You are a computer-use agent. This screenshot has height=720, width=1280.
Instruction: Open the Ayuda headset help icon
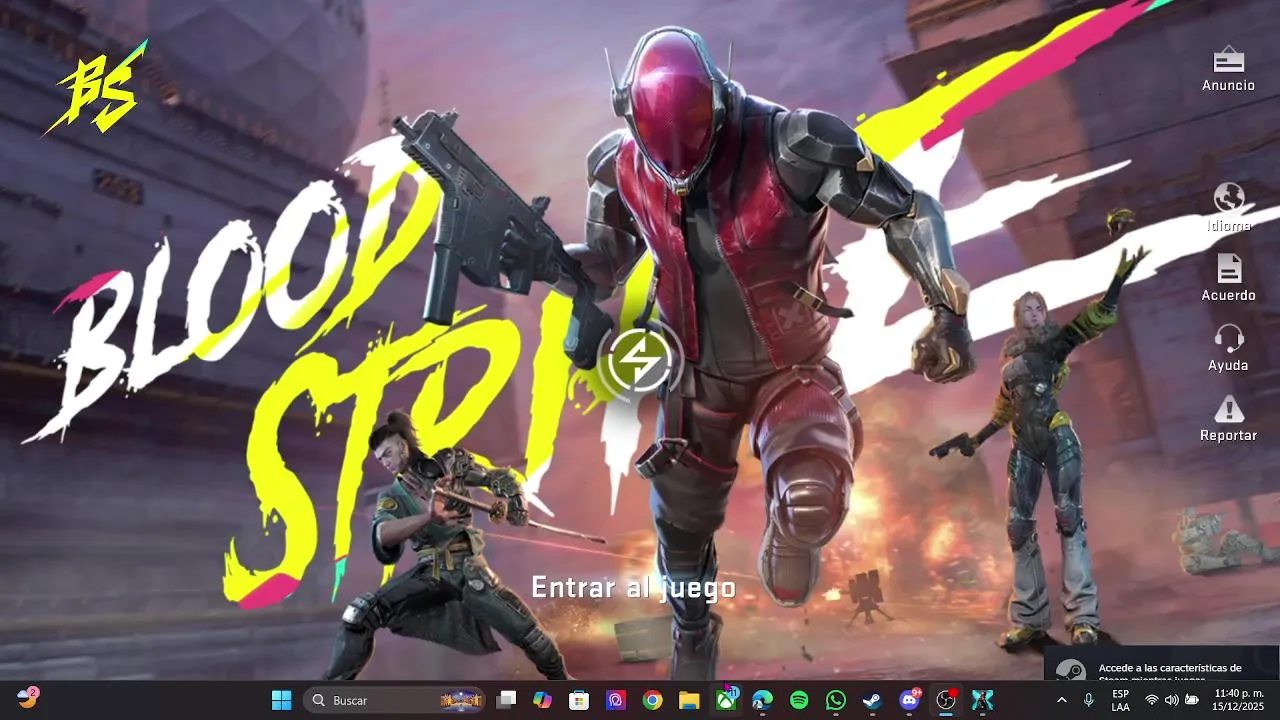pos(1228,338)
